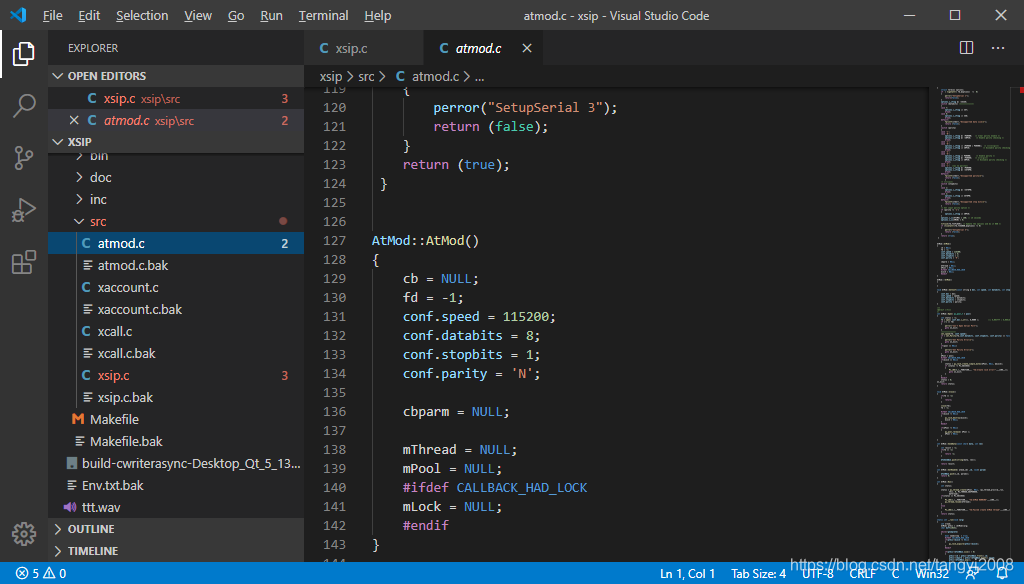Open the Run menu
Image resolution: width=1024 pixels, height=584 pixels.
point(271,15)
